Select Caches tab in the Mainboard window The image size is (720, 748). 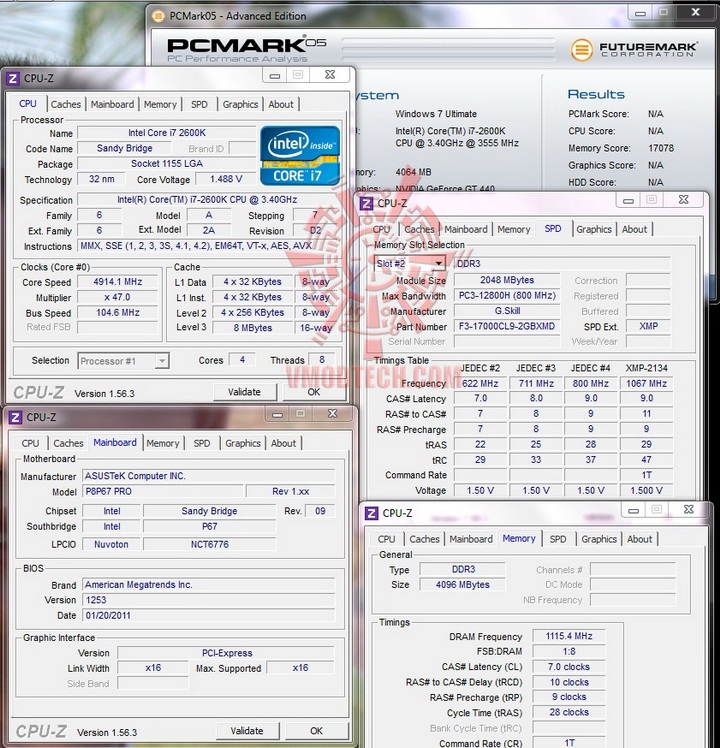pyautogui.click(x=68, y=443)
